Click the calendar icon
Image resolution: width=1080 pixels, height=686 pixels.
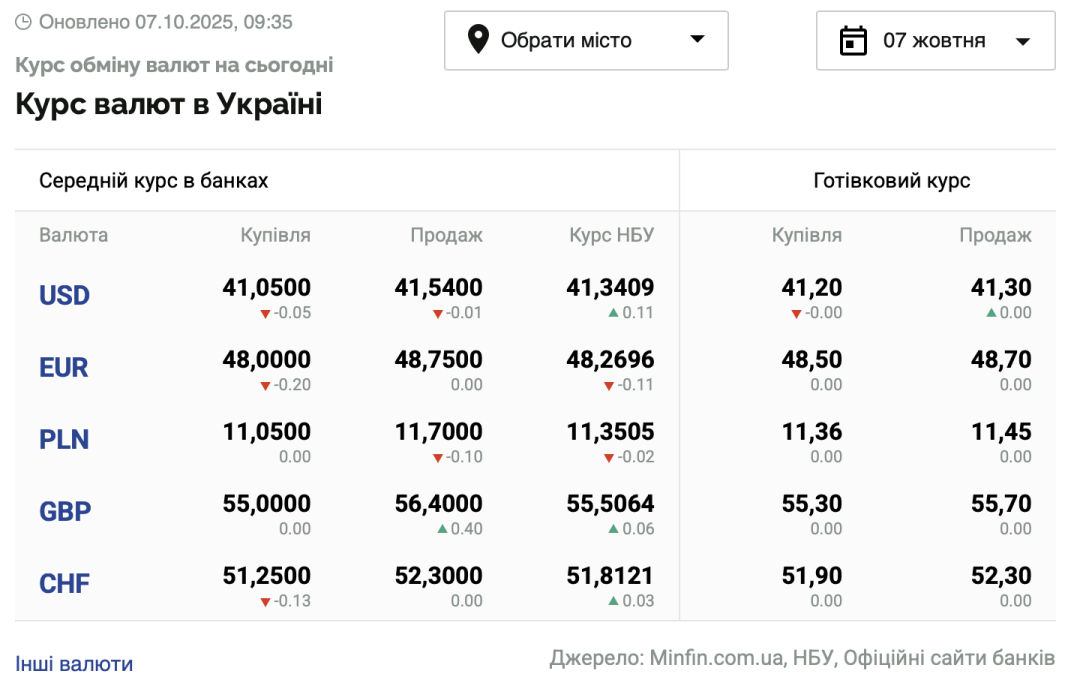coord(853,41)
